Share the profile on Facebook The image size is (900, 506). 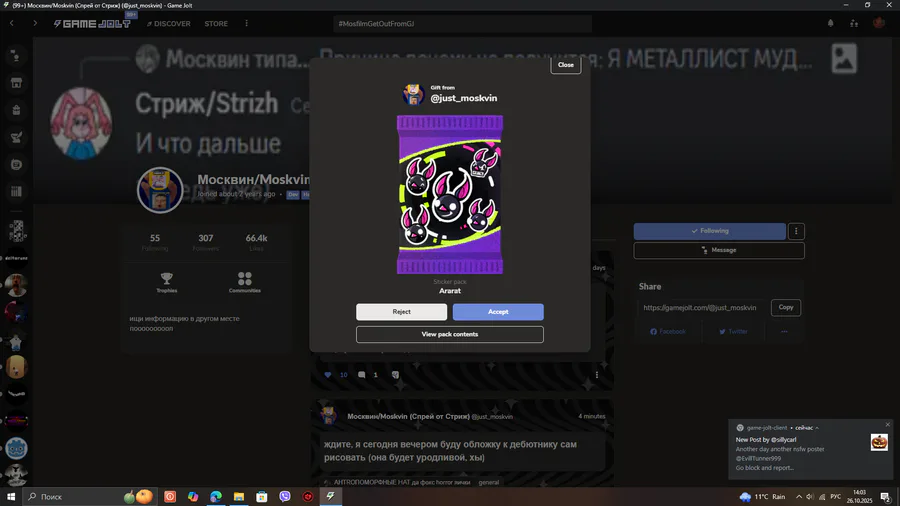click(668, 331)
